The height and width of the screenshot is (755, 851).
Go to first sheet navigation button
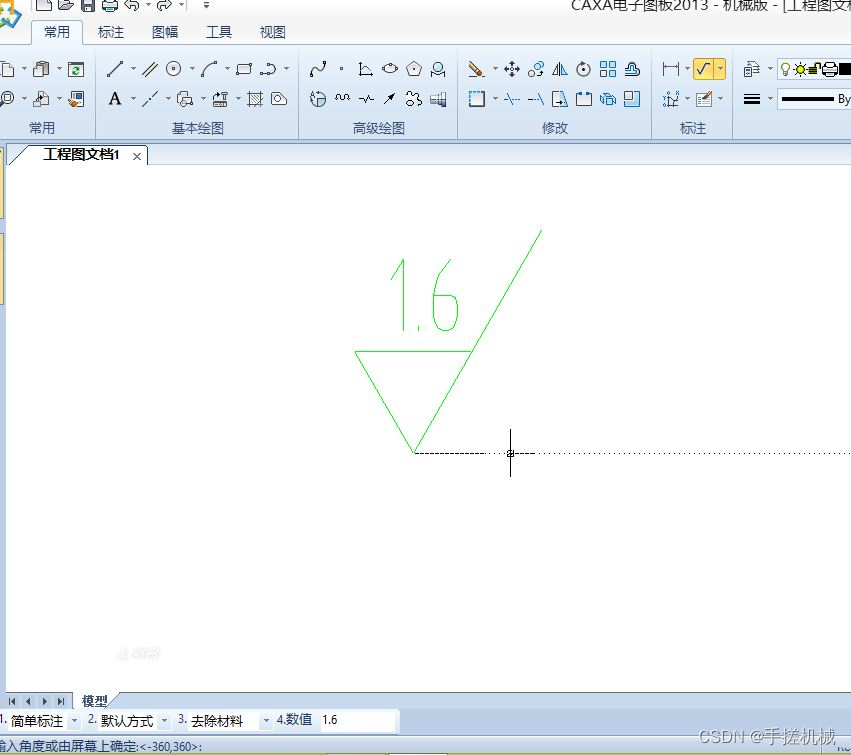point(12,701)
